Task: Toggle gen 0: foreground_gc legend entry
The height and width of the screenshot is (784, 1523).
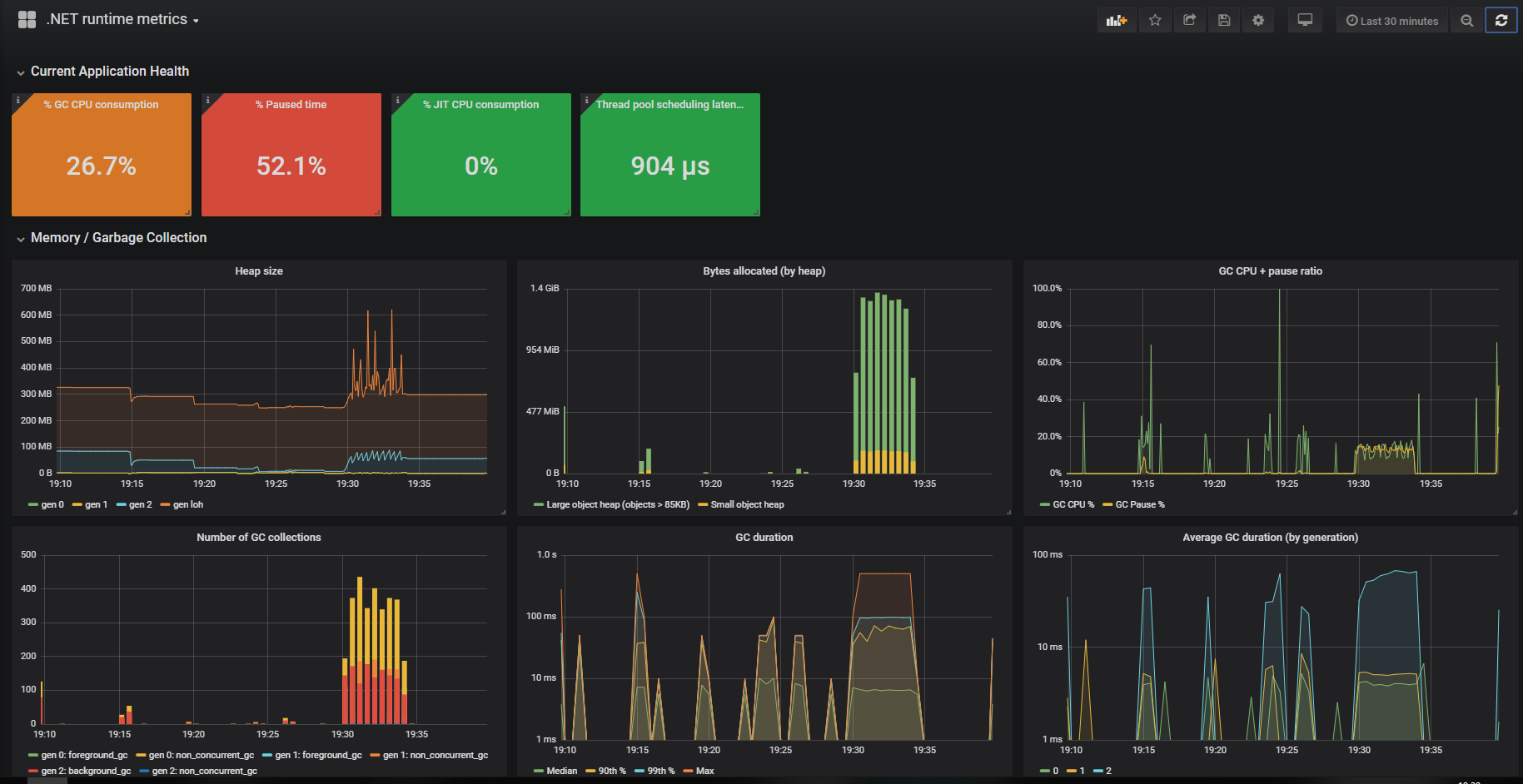Action: pyautogui.click(x=84, y=755)
